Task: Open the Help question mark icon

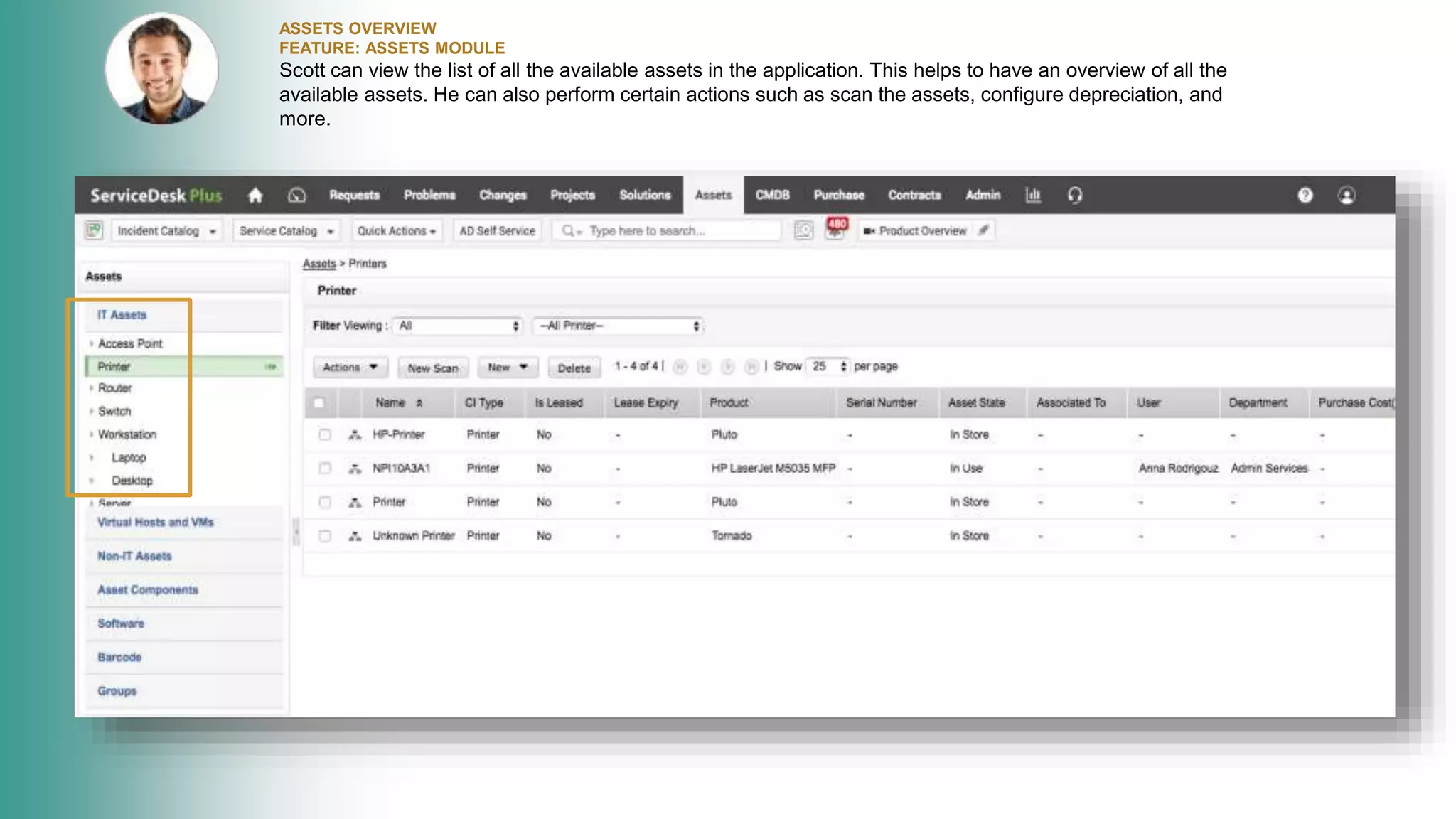Action: [x=1305, y=195]
